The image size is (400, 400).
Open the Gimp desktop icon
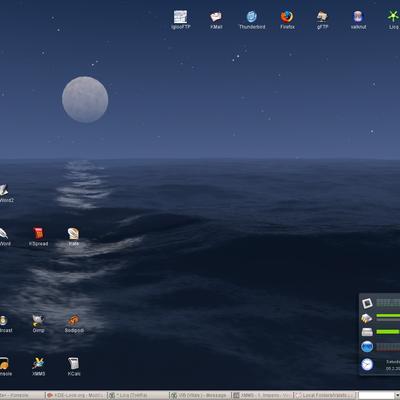[38, 323]
